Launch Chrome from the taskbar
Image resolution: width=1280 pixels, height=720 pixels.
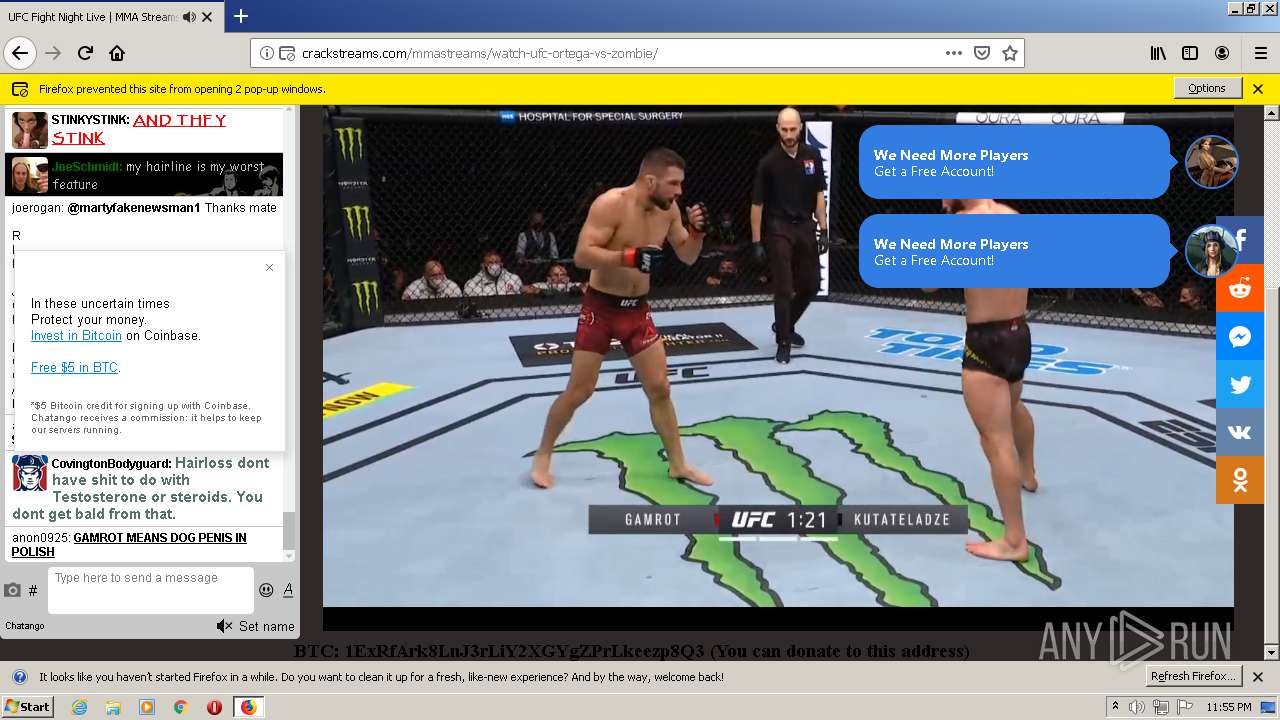click(x=180, y=707)
